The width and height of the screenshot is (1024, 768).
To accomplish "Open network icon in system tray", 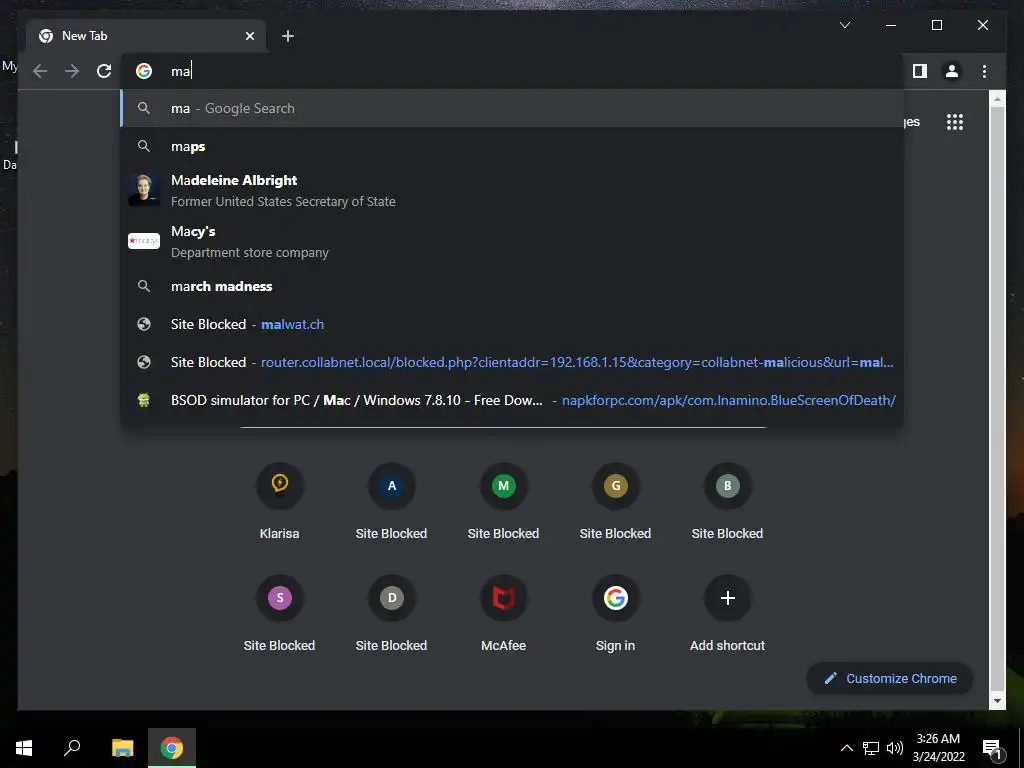I will (x=871, y=748).
